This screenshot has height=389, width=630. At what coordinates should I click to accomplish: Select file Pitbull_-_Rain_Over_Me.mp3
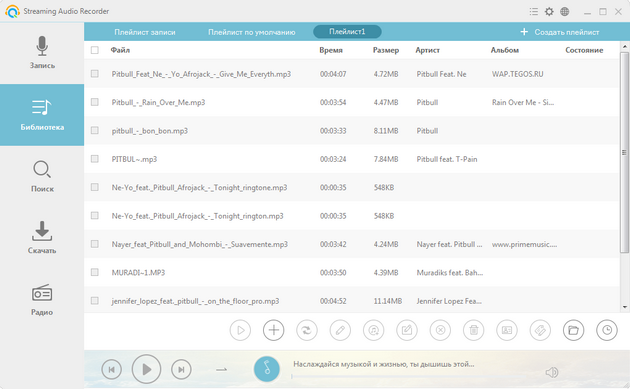pos(158,102)
